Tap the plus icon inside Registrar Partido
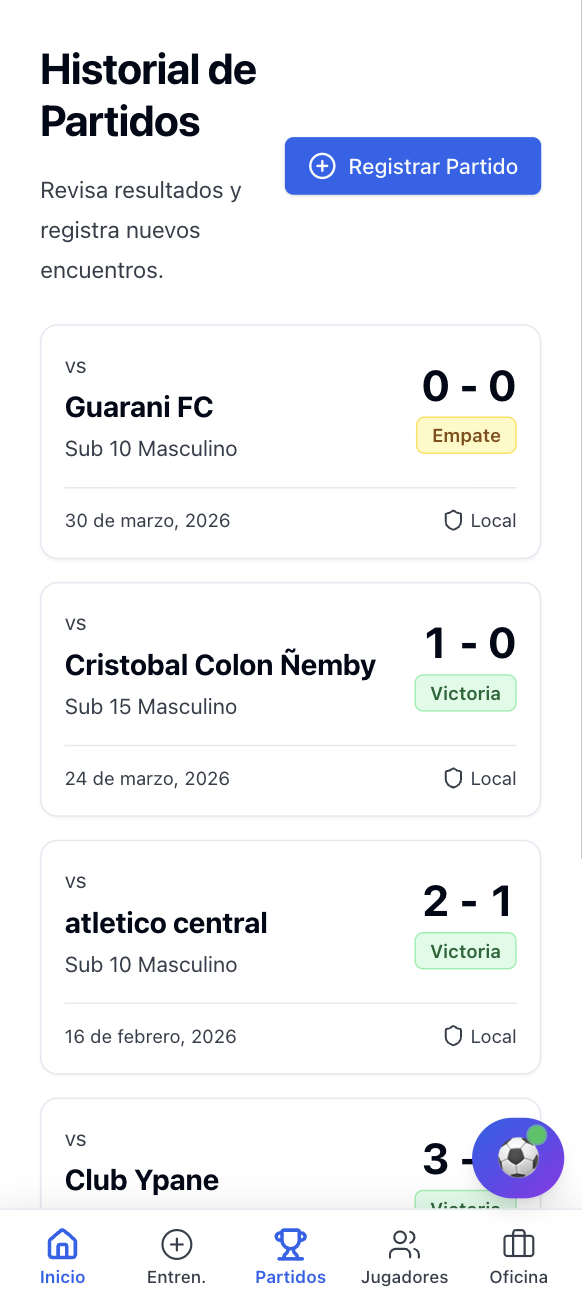582x1308 pixels. 322,166
